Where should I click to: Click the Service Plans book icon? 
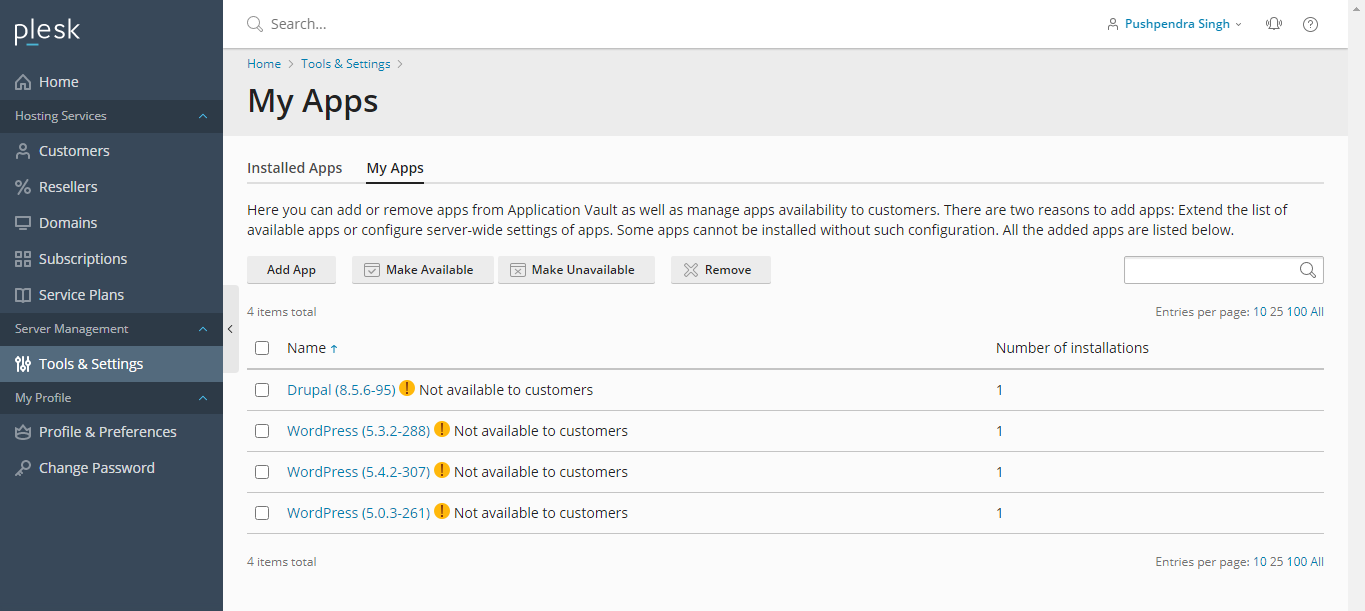[23, 295]
